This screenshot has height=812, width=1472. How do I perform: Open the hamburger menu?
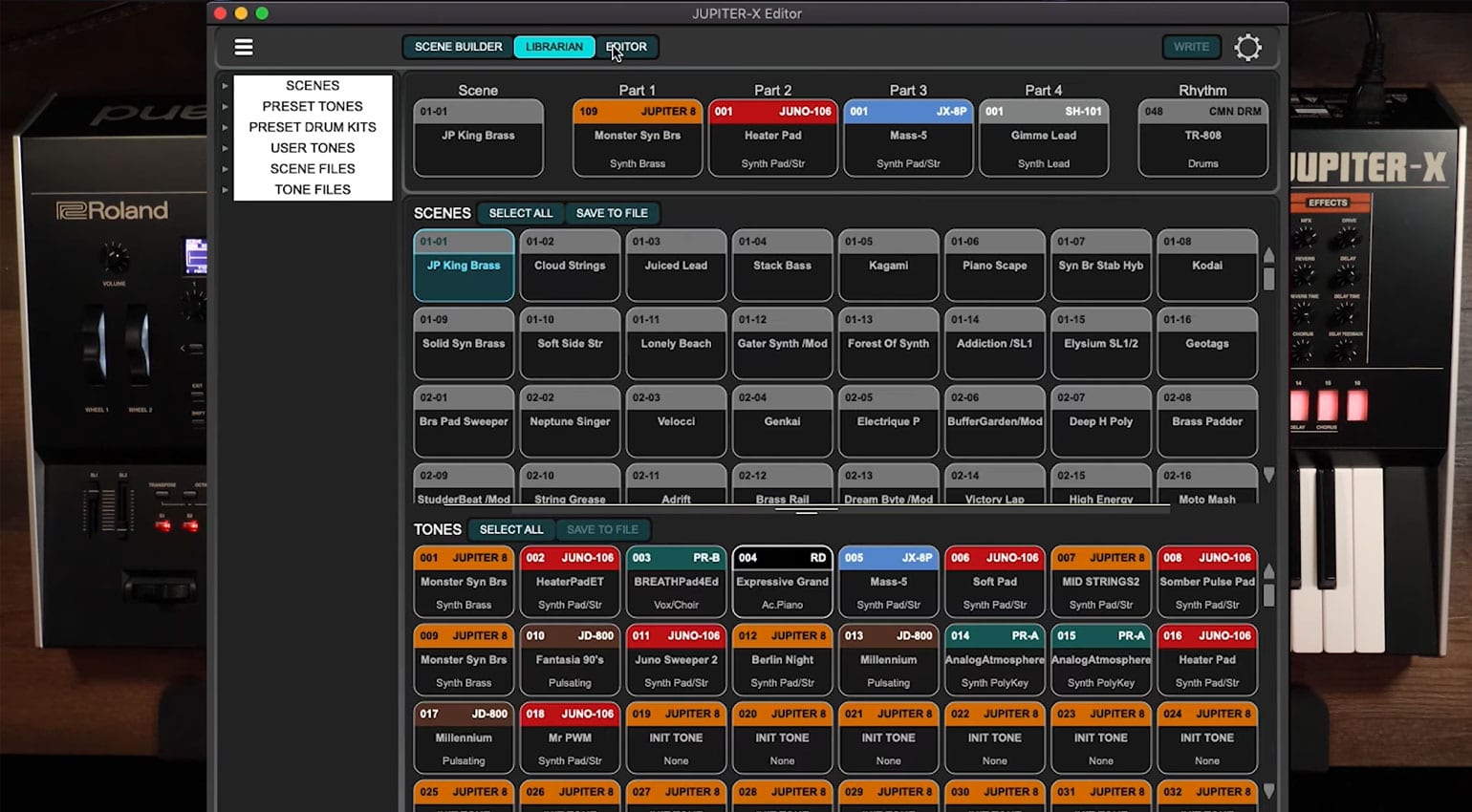pos(245,47)
